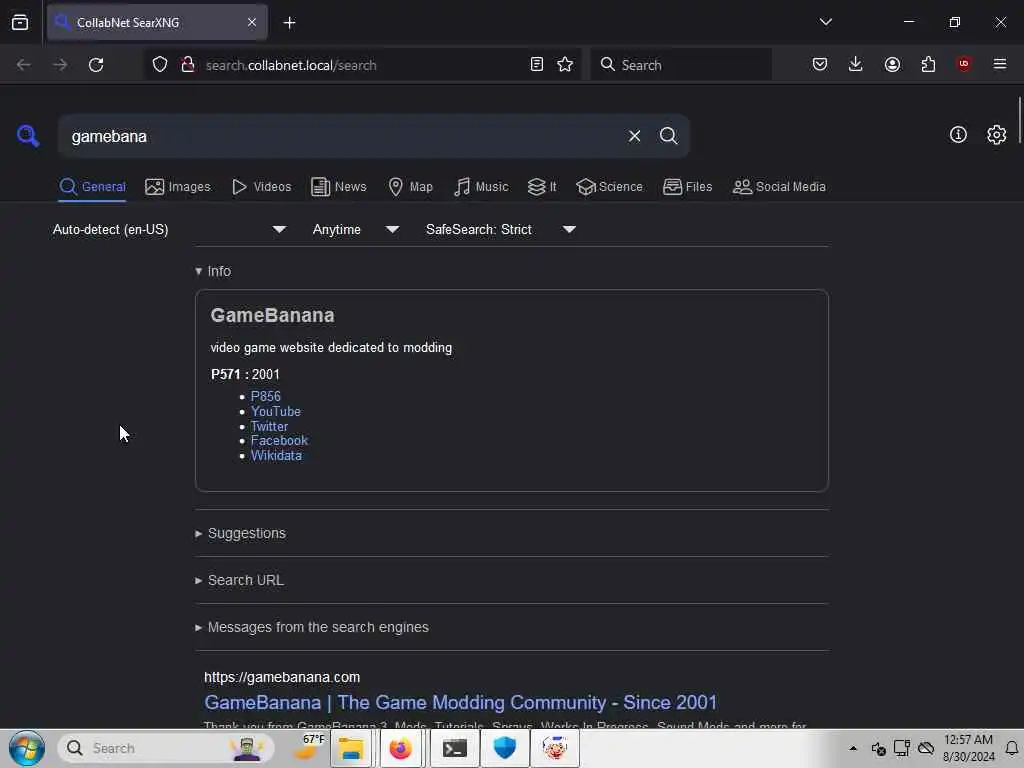
Task: Open the Windows Start menu
Action: tap(27, 748)
